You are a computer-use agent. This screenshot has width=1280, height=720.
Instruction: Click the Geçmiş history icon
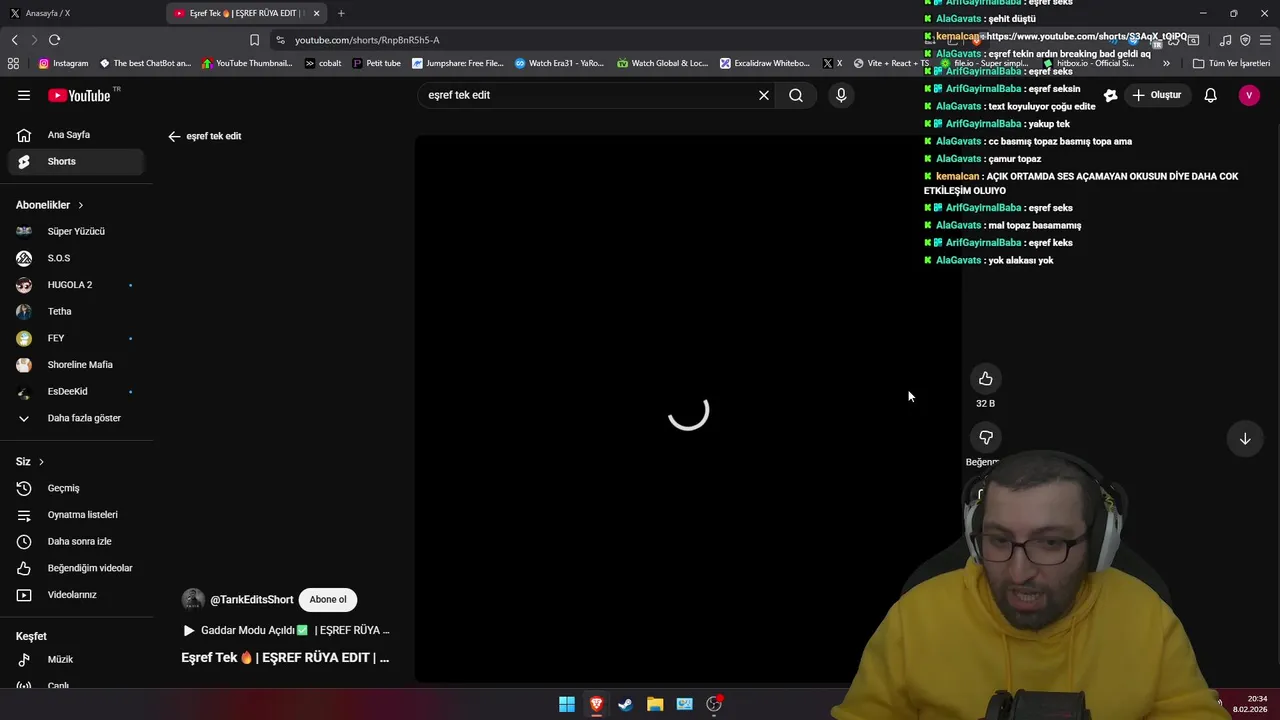tap(24, 488)
